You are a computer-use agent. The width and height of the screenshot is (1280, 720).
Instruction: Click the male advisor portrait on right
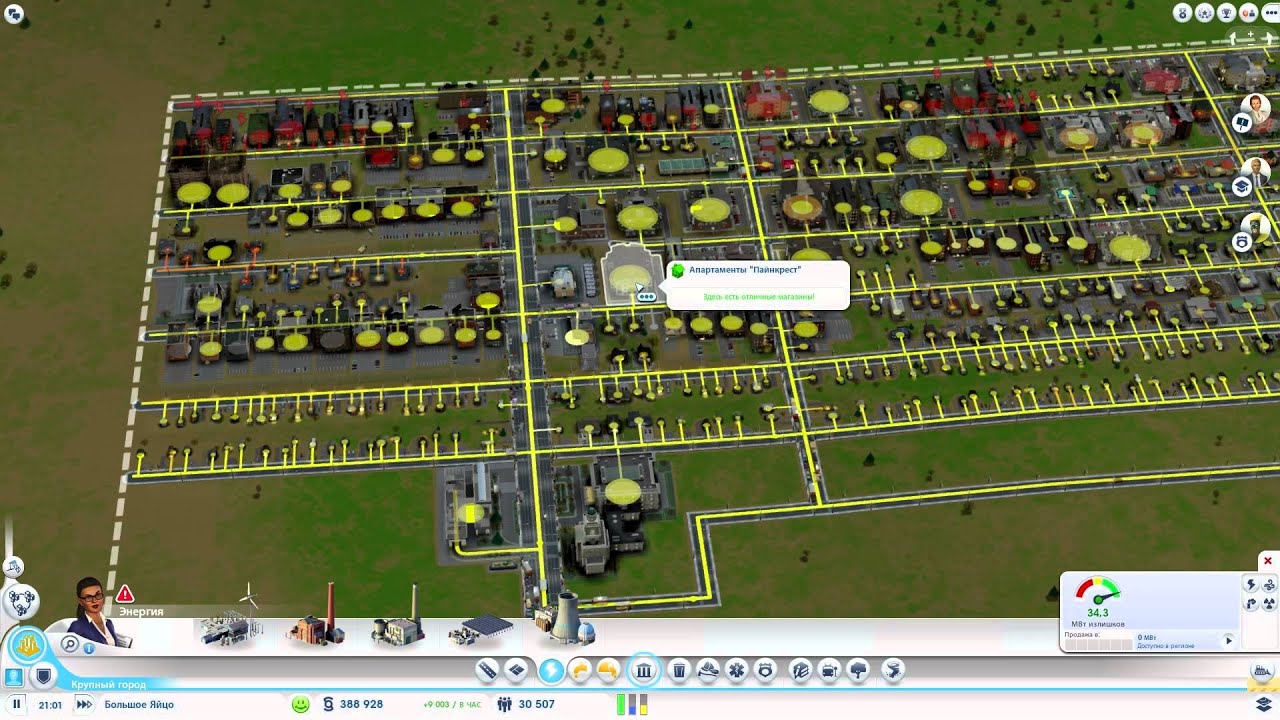pos(1256,171)
